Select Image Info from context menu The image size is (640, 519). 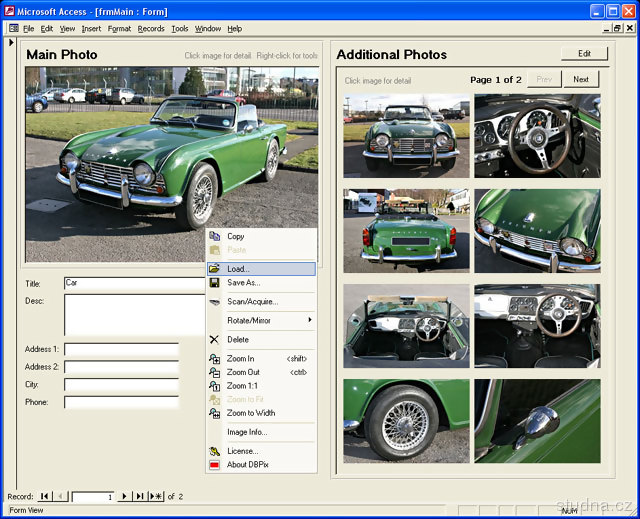coord(247,432)
